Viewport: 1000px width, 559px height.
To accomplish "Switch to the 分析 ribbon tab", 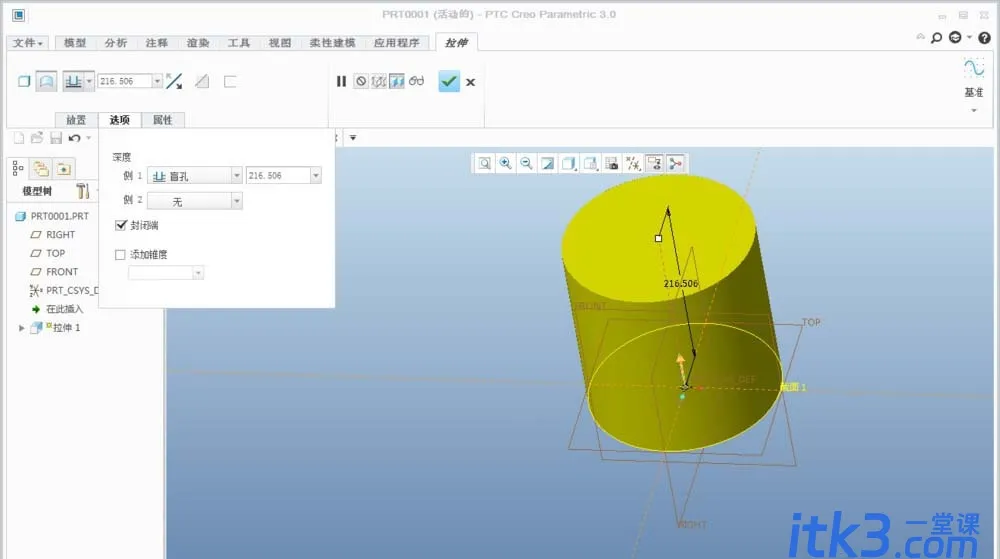I will pyautogui.click(x=115, y=43).
